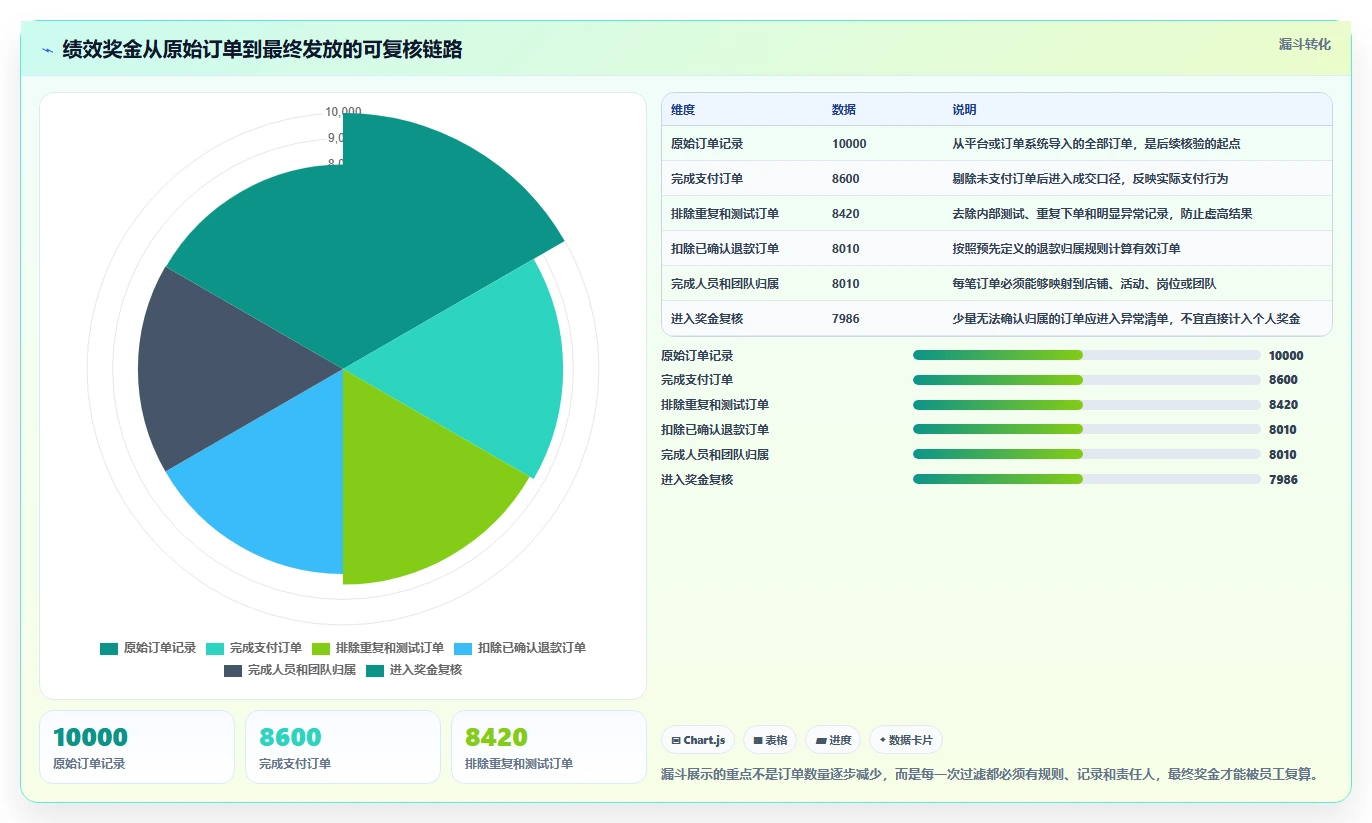Click the 进度 chip
The width and height of the screenshot is (1372, 823).
pyautogui.click(x=833, y=740)
